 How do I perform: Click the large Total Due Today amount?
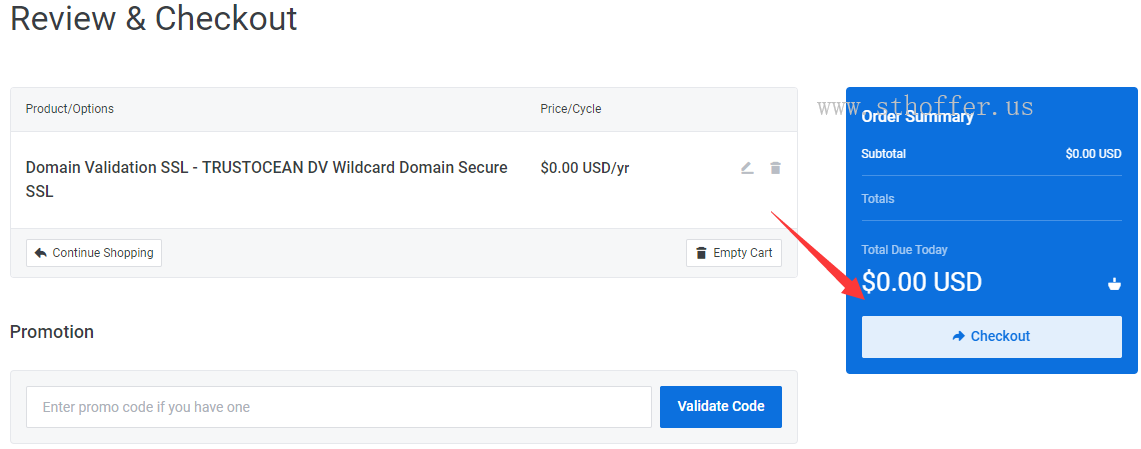coord(922,282)
